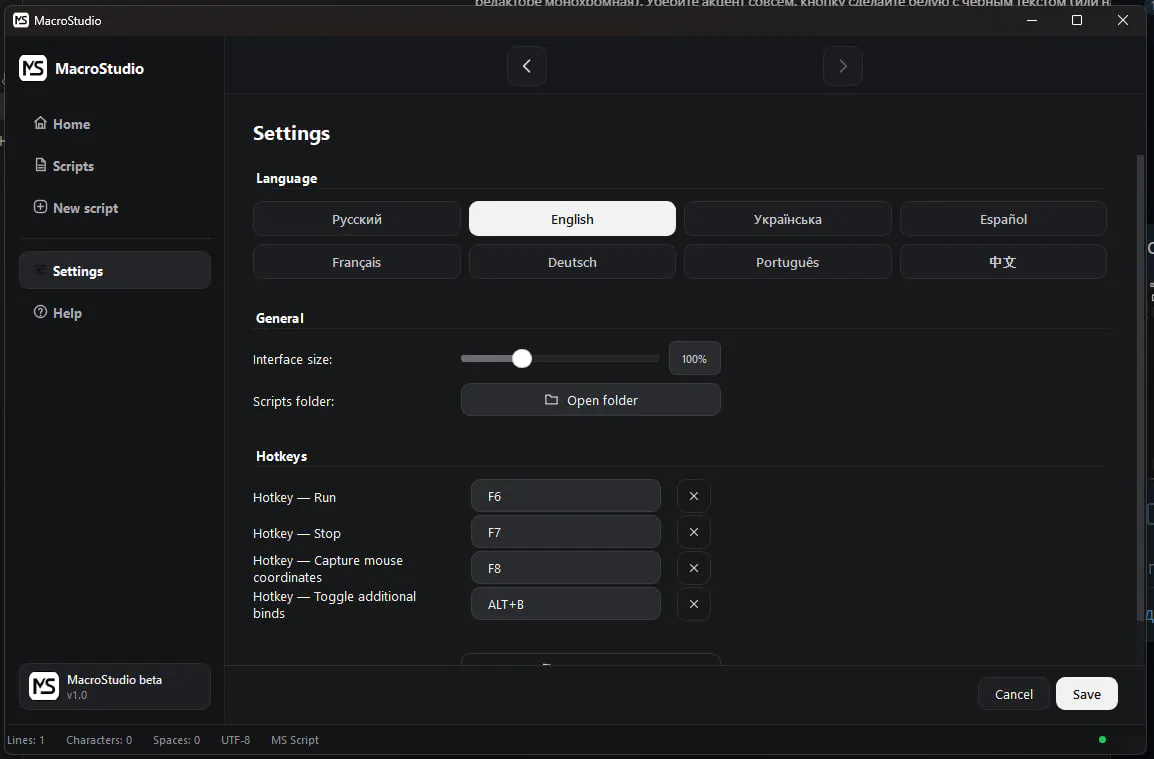1154x759 pixels.
Task: Clear the Stop hotkey
Action: [x=693, y=532]
